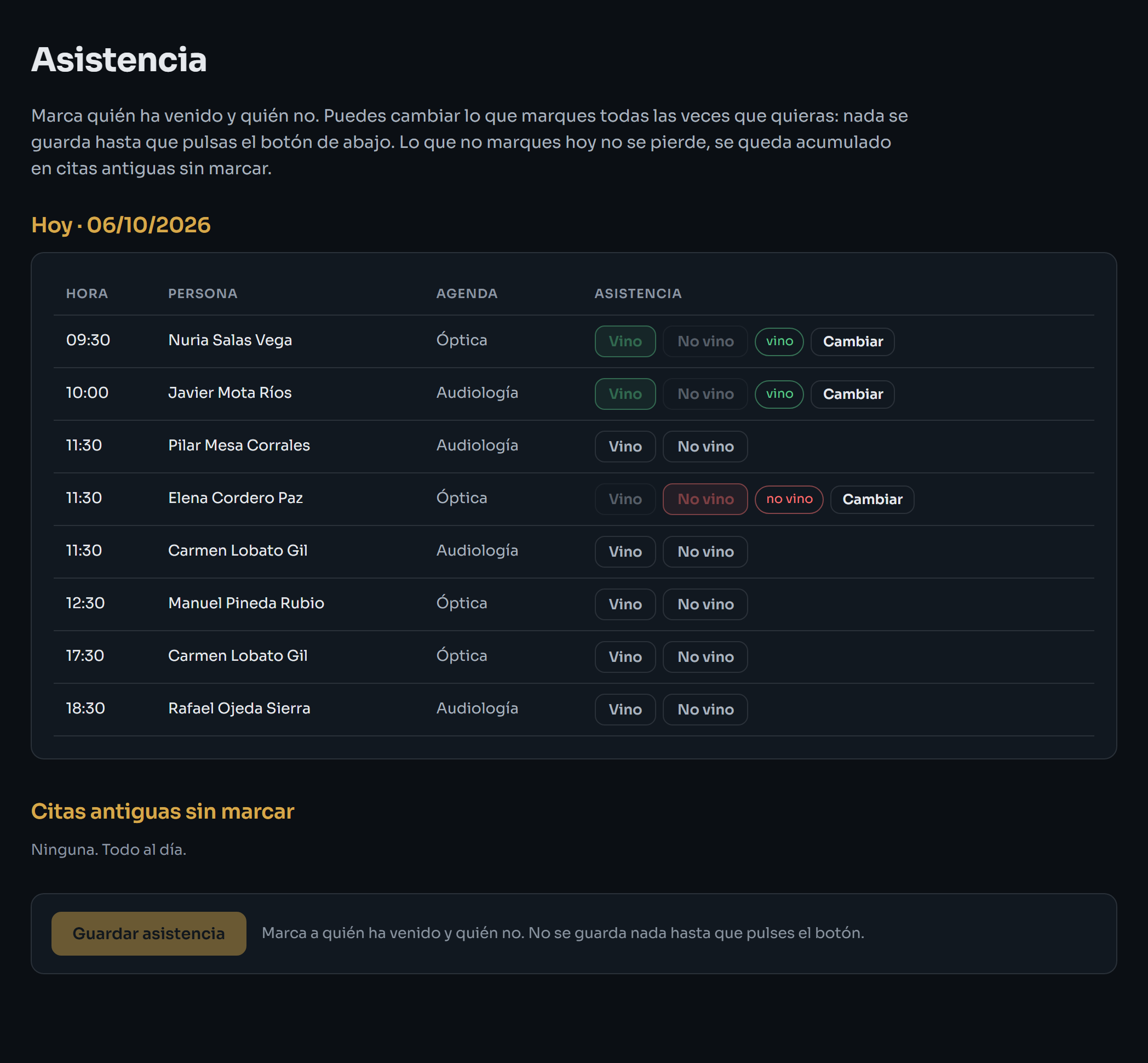Mark Manuel Pineda Rubio as Vino
This screenshot has width=1148, height=1063.
[x=625, y=604]
